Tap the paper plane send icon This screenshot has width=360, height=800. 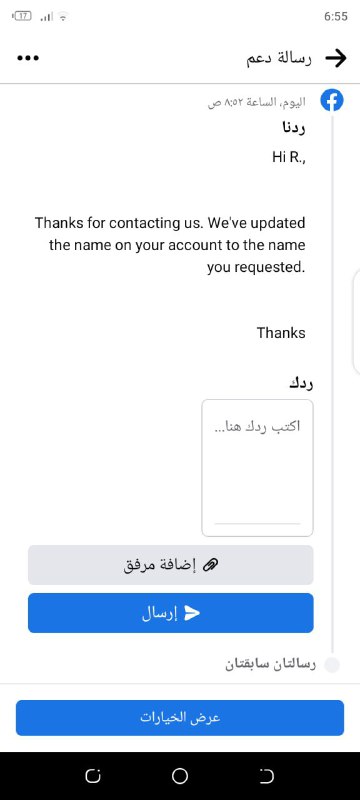point(191,613)
